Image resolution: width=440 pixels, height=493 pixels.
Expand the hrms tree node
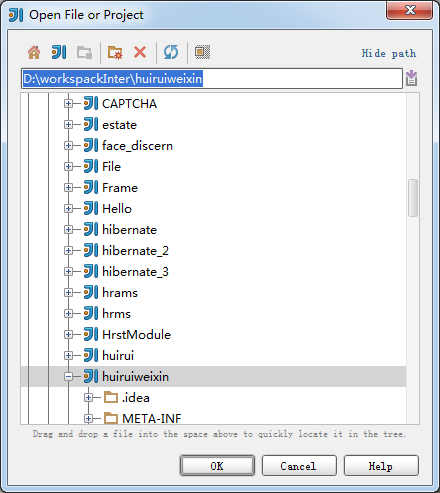point(68,314)
